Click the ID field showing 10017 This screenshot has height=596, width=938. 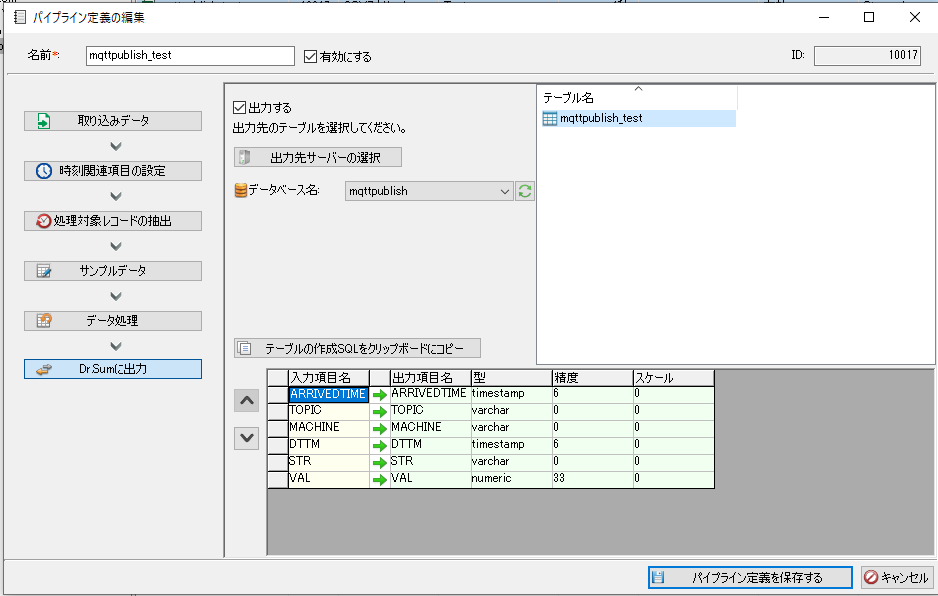click(867, 56)
